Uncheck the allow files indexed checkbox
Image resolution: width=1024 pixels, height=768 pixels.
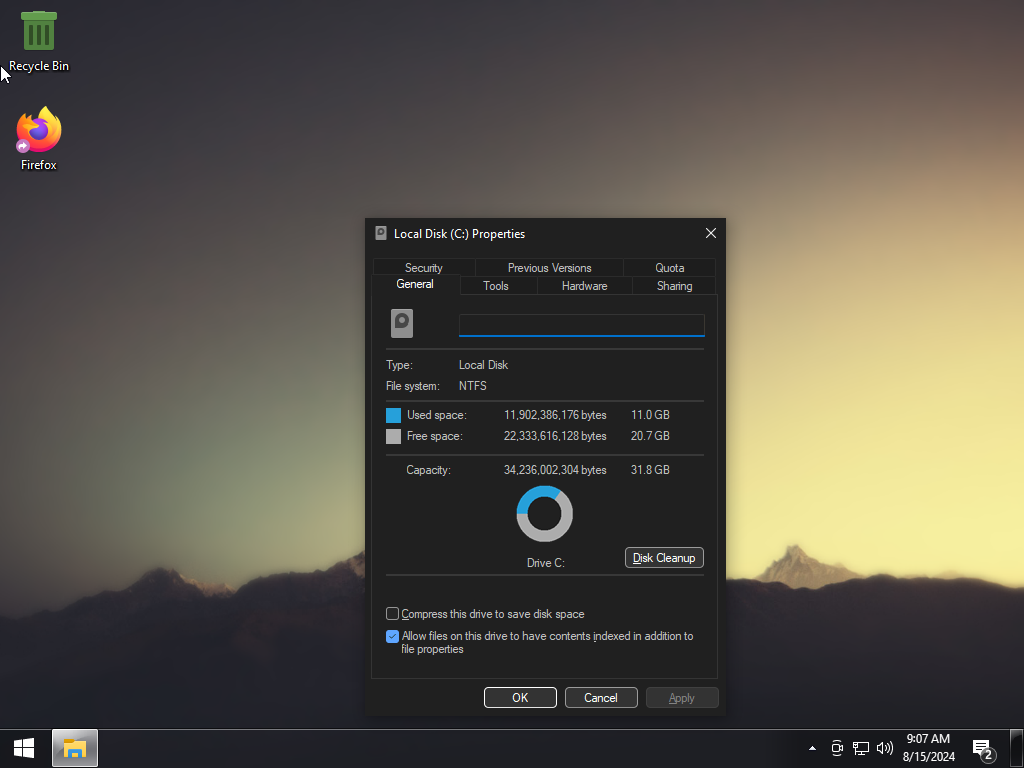[393, 636]
